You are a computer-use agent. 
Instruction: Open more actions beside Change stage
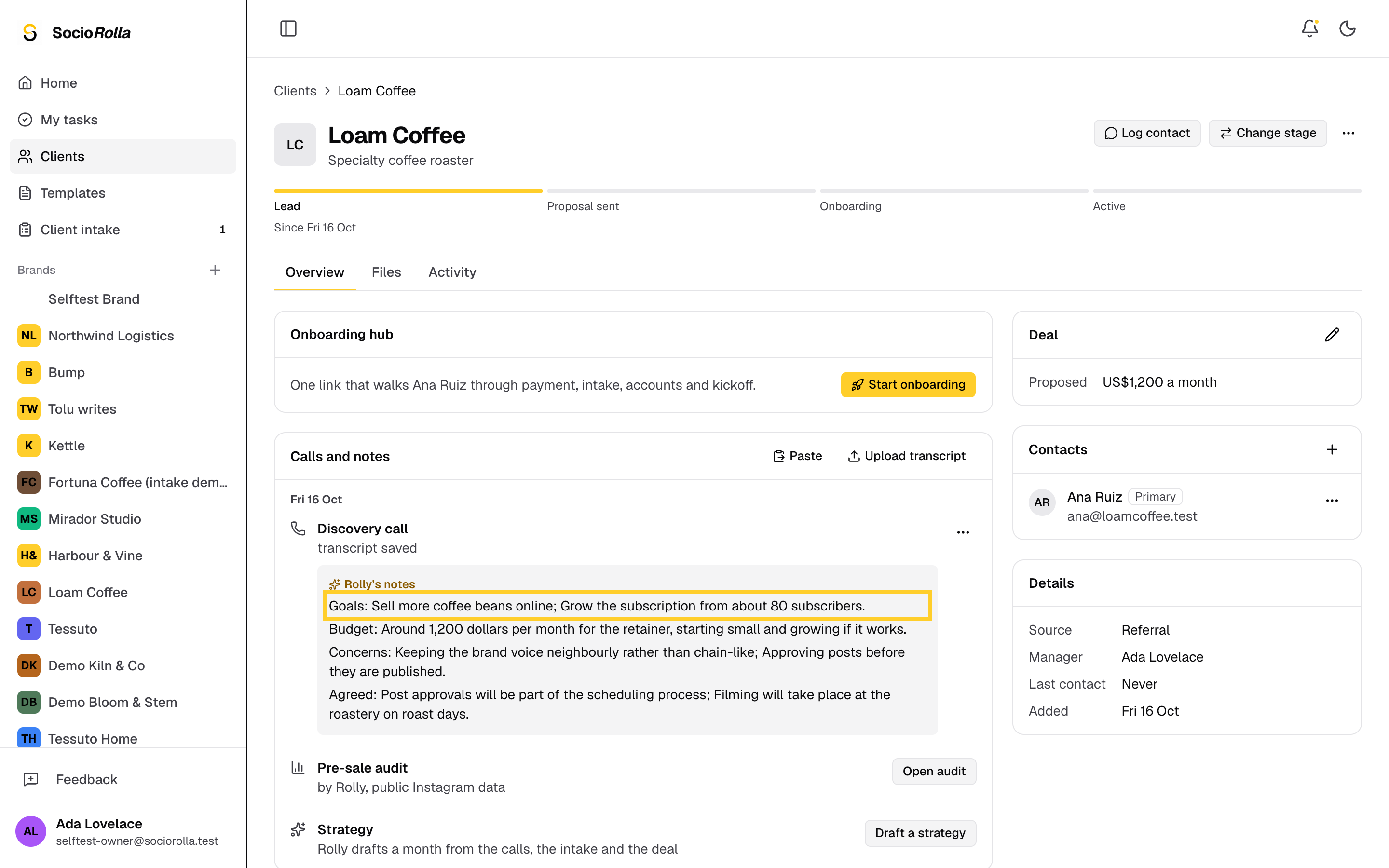pos(1348,133)
